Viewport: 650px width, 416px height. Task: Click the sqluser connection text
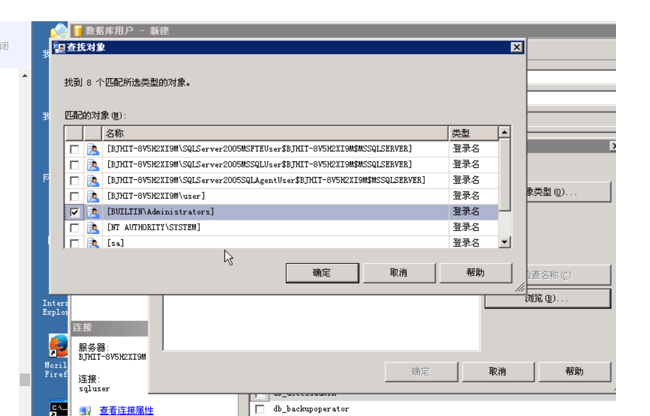[95, 389]
